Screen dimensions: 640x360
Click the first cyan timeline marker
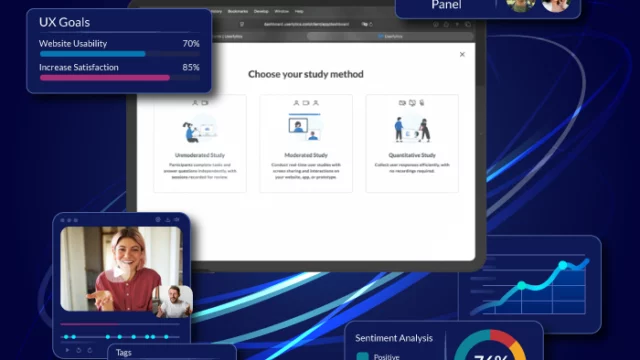tap(66, 337)
